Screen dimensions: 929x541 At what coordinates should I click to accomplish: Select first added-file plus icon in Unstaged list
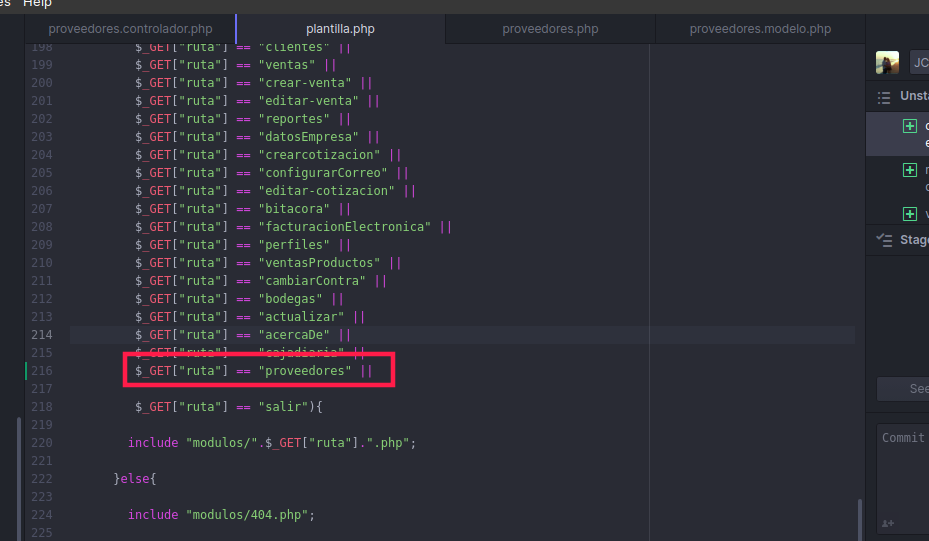[909, 126]
